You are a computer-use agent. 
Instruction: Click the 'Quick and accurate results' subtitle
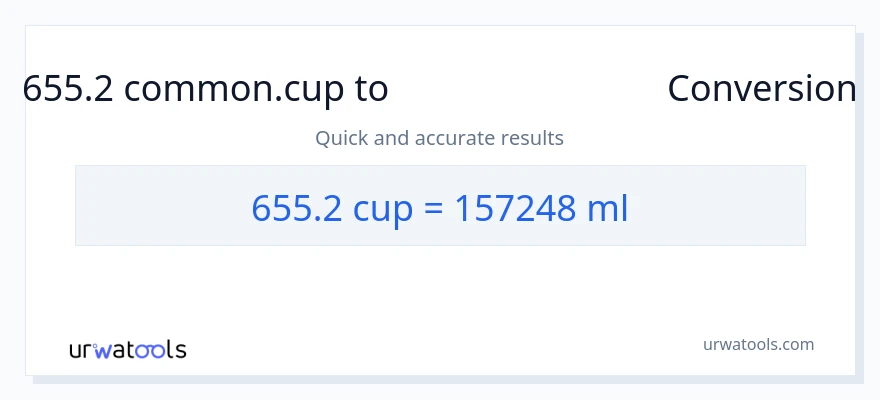pos(439,138)
